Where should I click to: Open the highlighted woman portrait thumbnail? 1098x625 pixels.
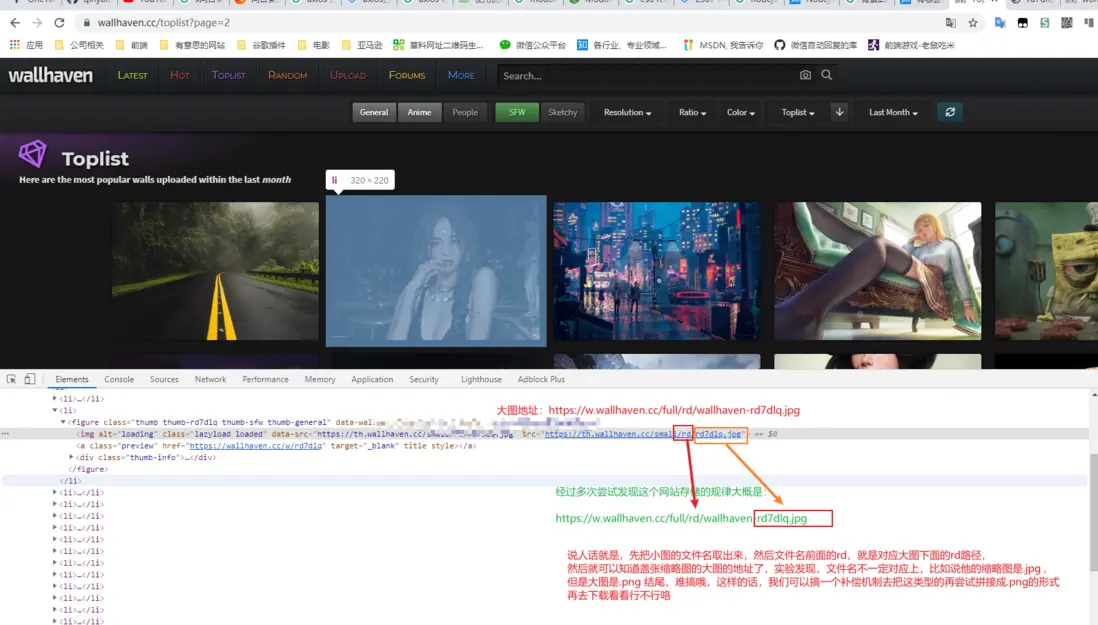[436, 272]
